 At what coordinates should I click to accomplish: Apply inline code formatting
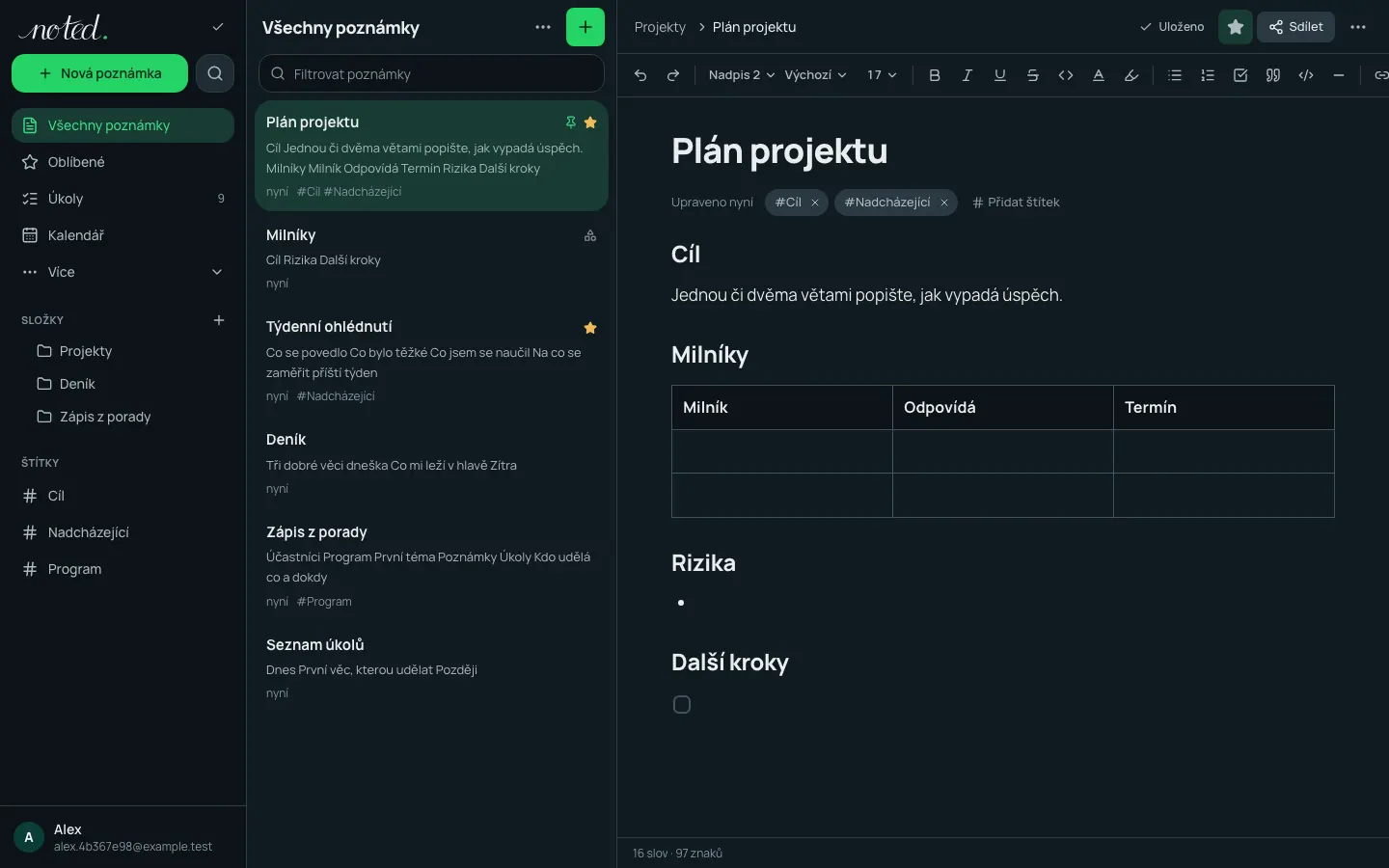pyautogui.click(x=1066, y=75)
